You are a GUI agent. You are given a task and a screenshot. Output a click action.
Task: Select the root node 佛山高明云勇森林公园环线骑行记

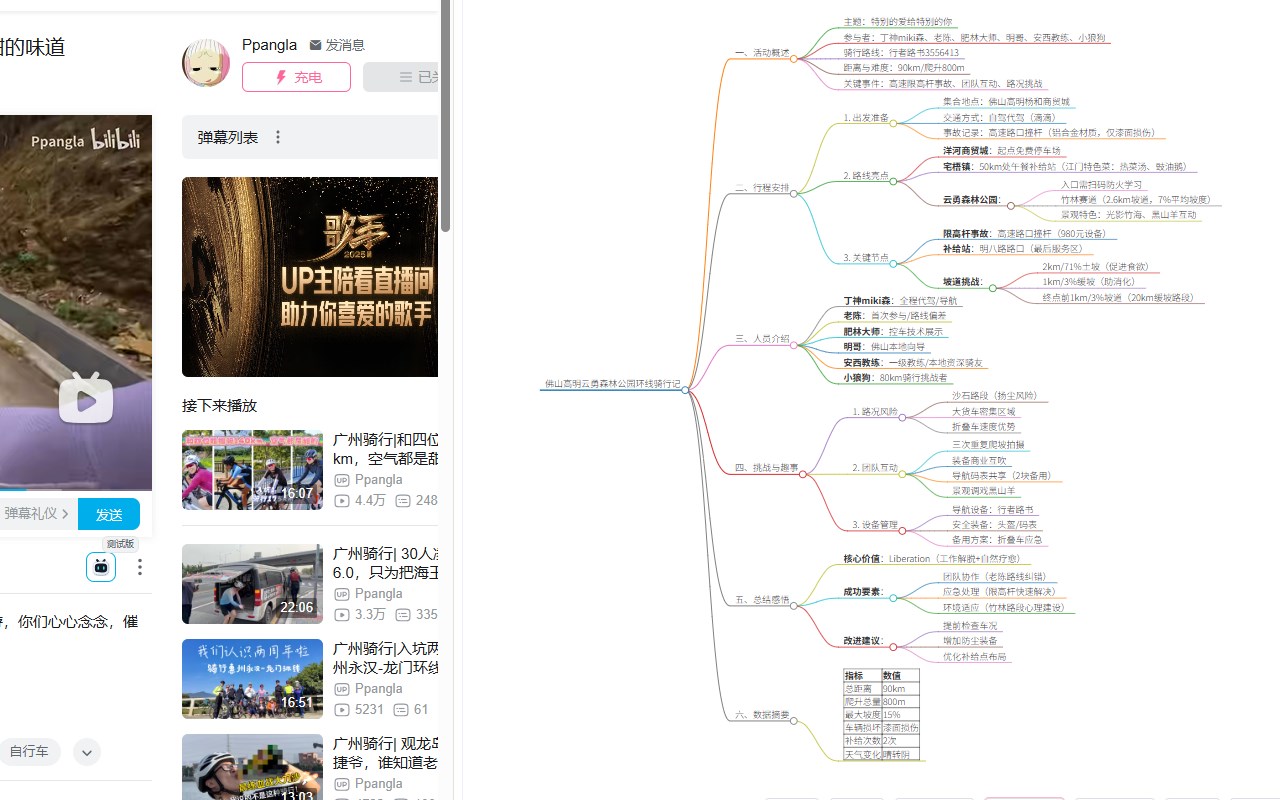(612, 383)
